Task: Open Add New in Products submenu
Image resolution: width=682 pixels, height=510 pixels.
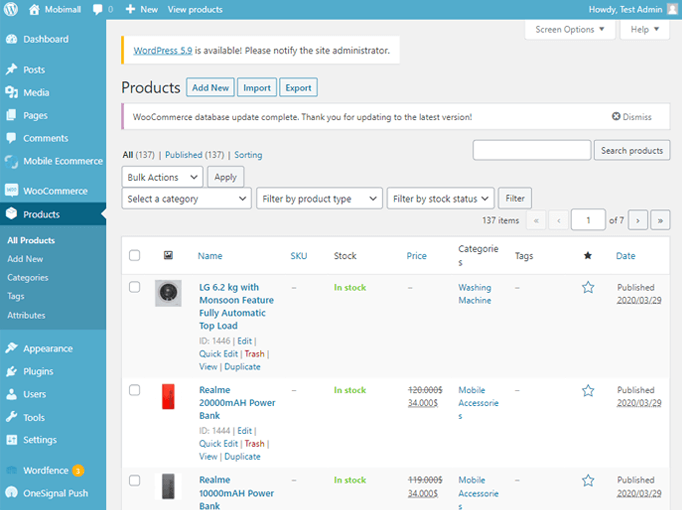Action: tap(25, 259)
